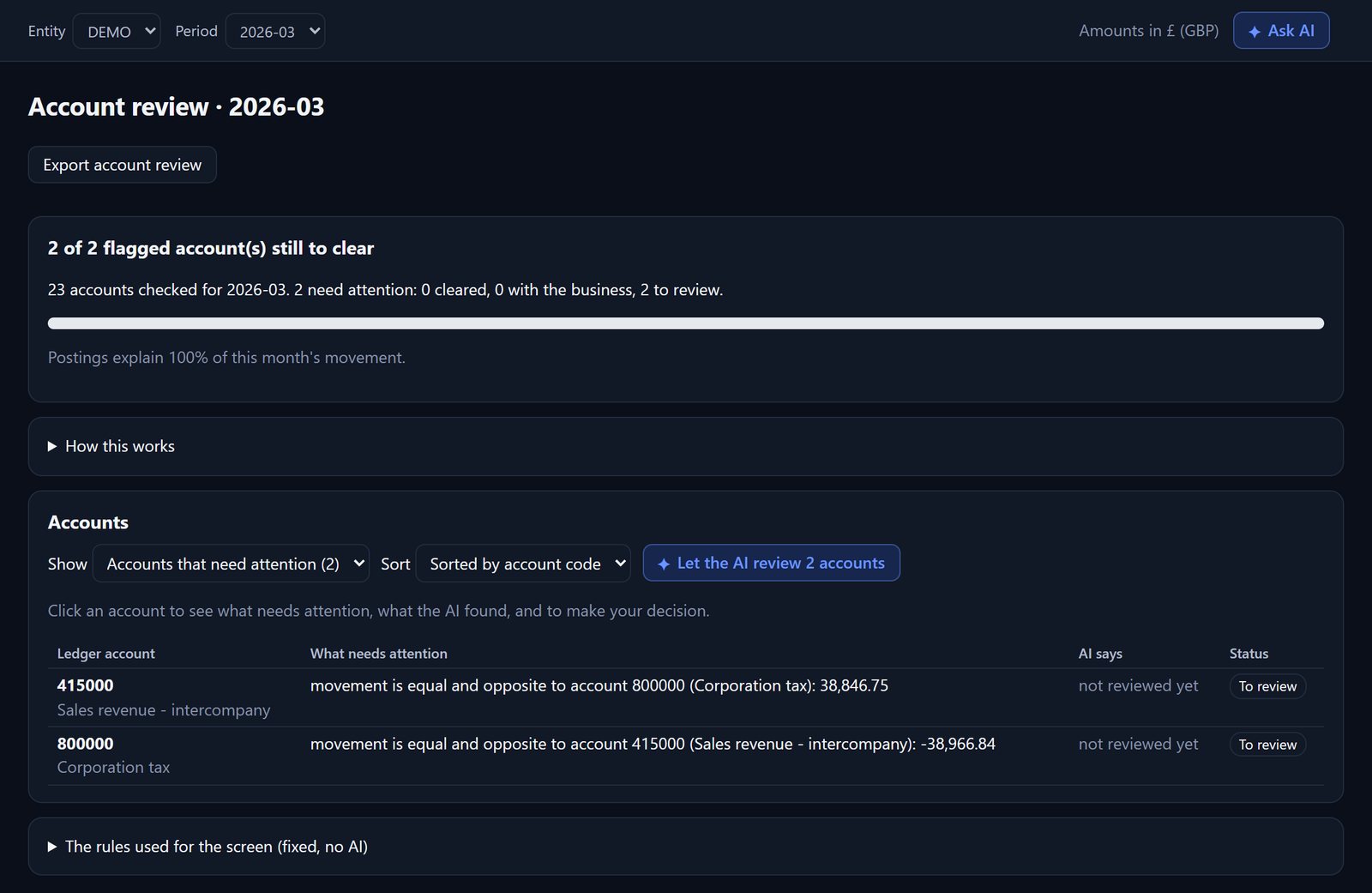Click the 'Click an account to see' hint text
This screenshot has height=893, width=1372.
pos(378,611)
